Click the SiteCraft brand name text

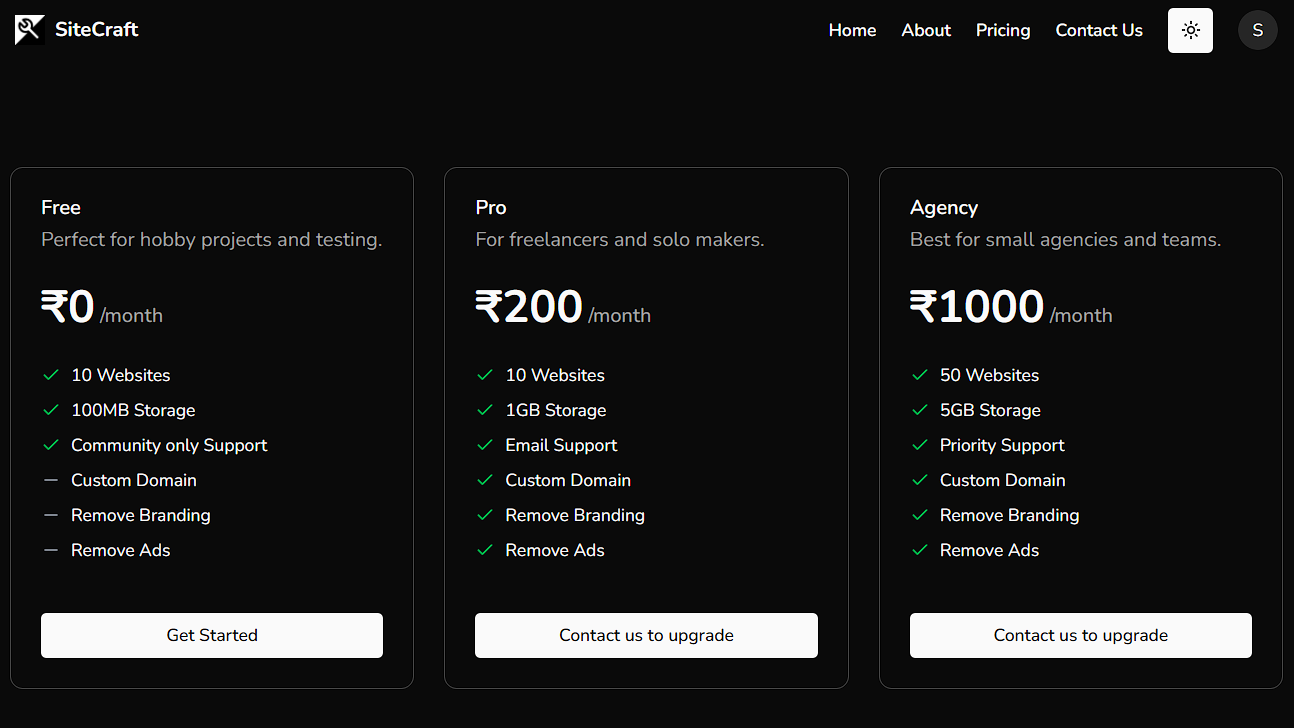click(96, 30)
